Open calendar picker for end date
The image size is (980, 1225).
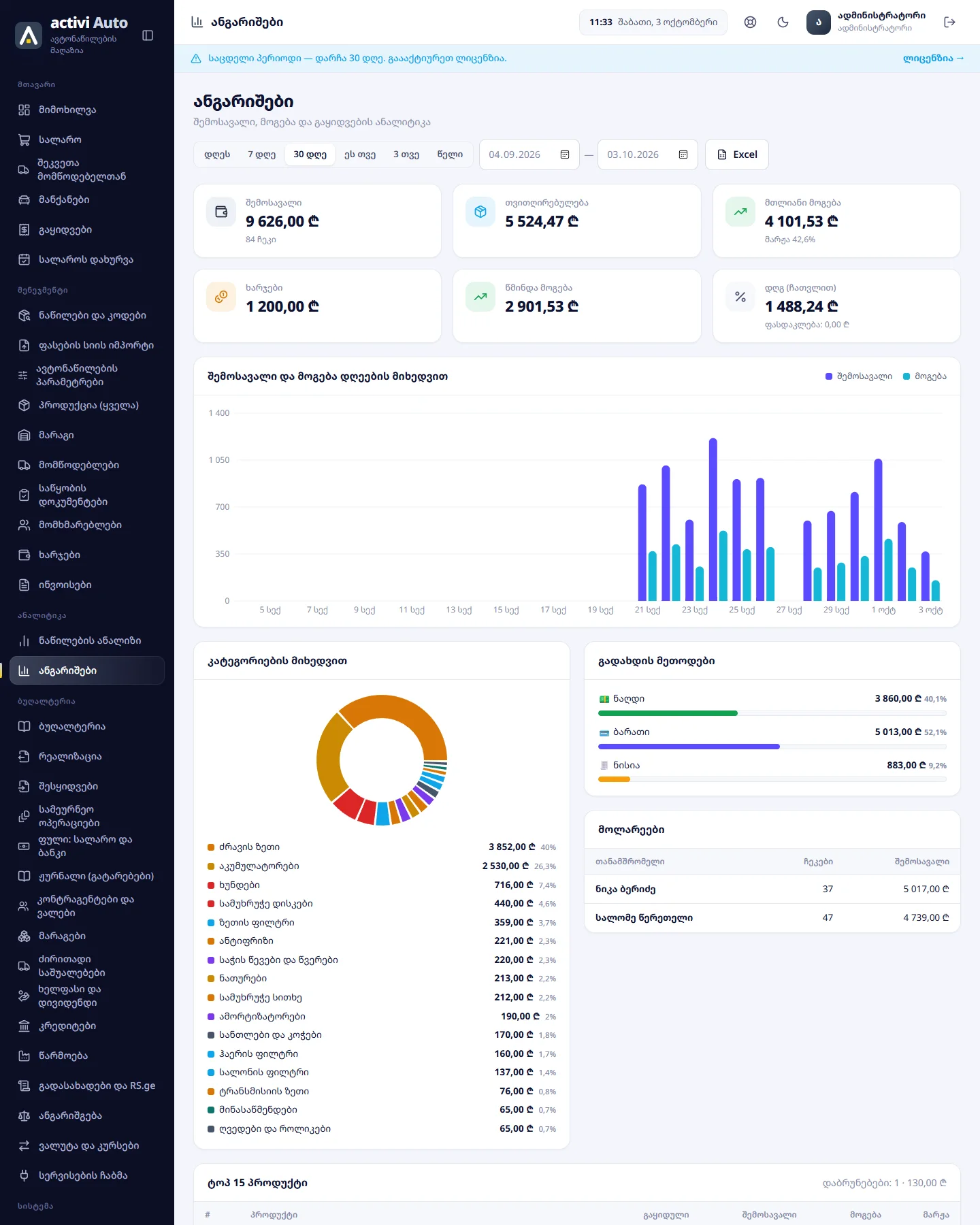click(683, 154)
